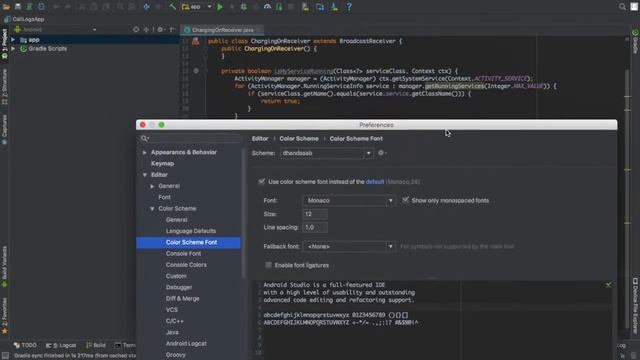The image size is (640, 360).
Task: Open the AVD Manager toolbar icon
Action: point(305,7)
